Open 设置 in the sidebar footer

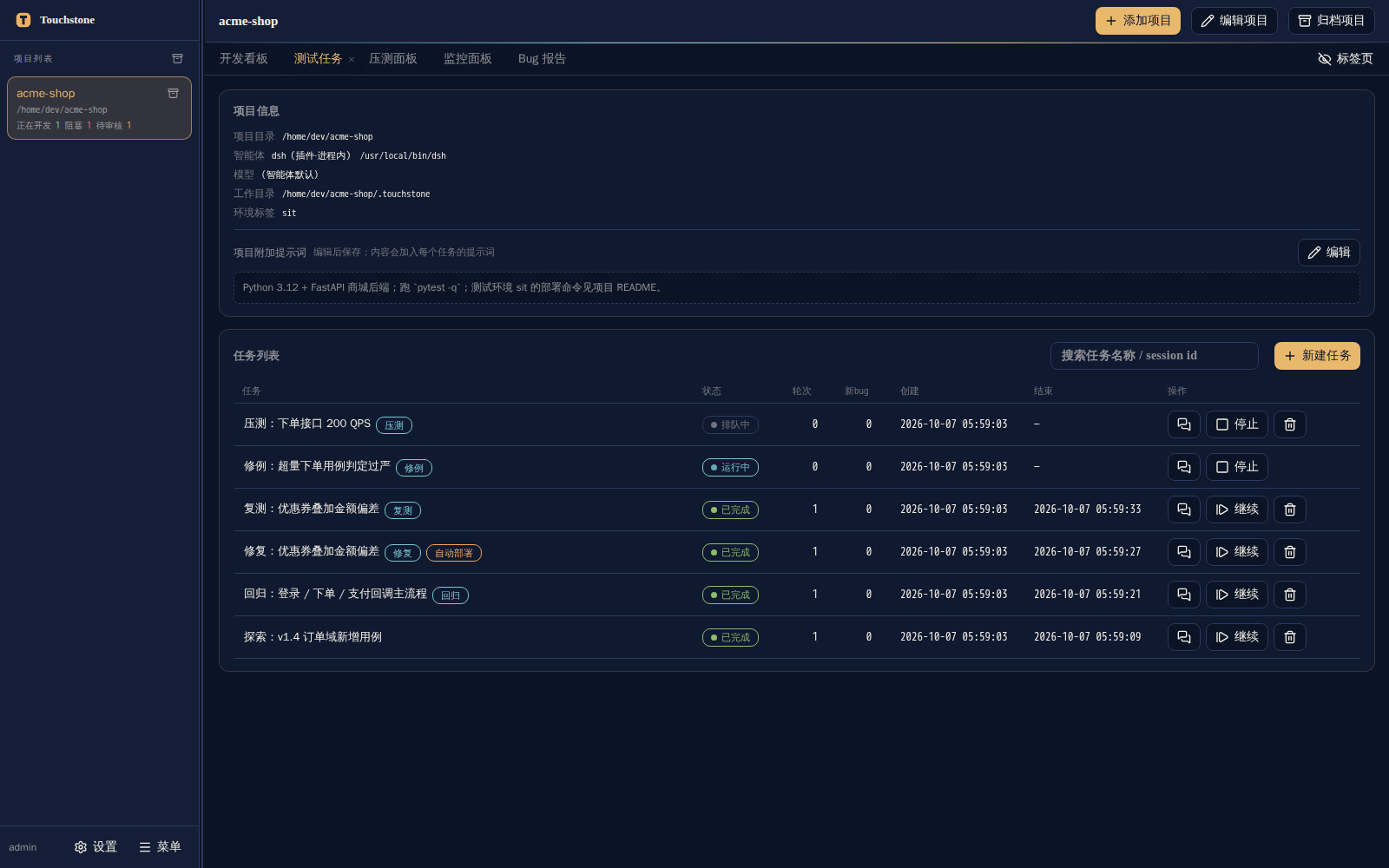click(95, 847)
